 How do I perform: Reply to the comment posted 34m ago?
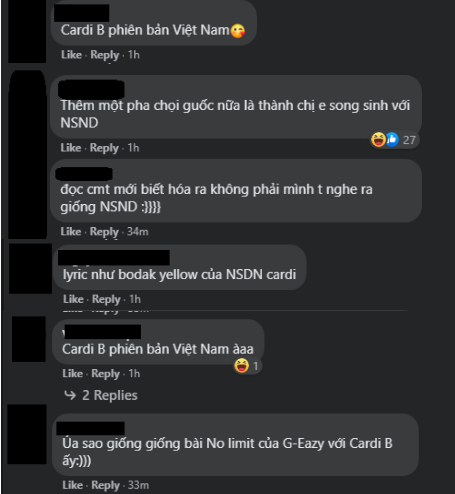[104, 232]
